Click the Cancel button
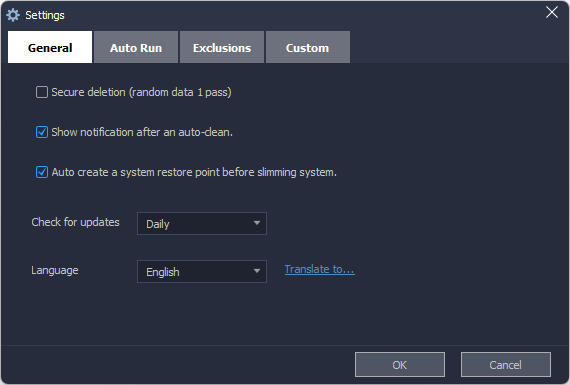This screenshot has height=385, width=570. 506,365
